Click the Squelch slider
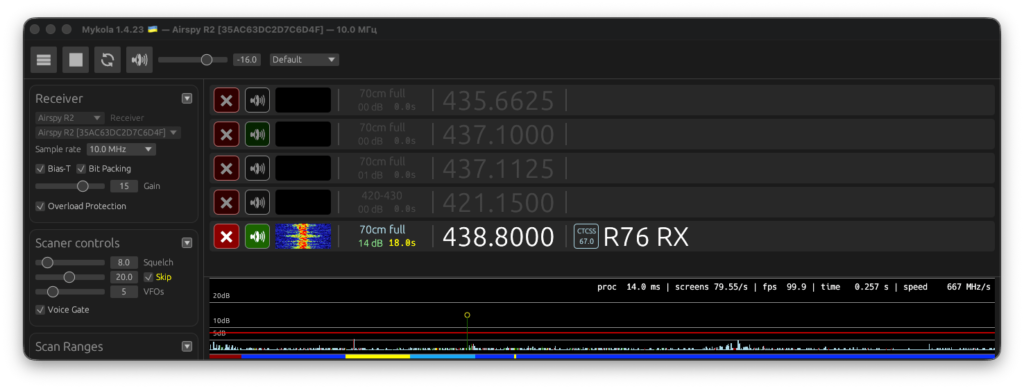1024x389 pixels. 70,262
